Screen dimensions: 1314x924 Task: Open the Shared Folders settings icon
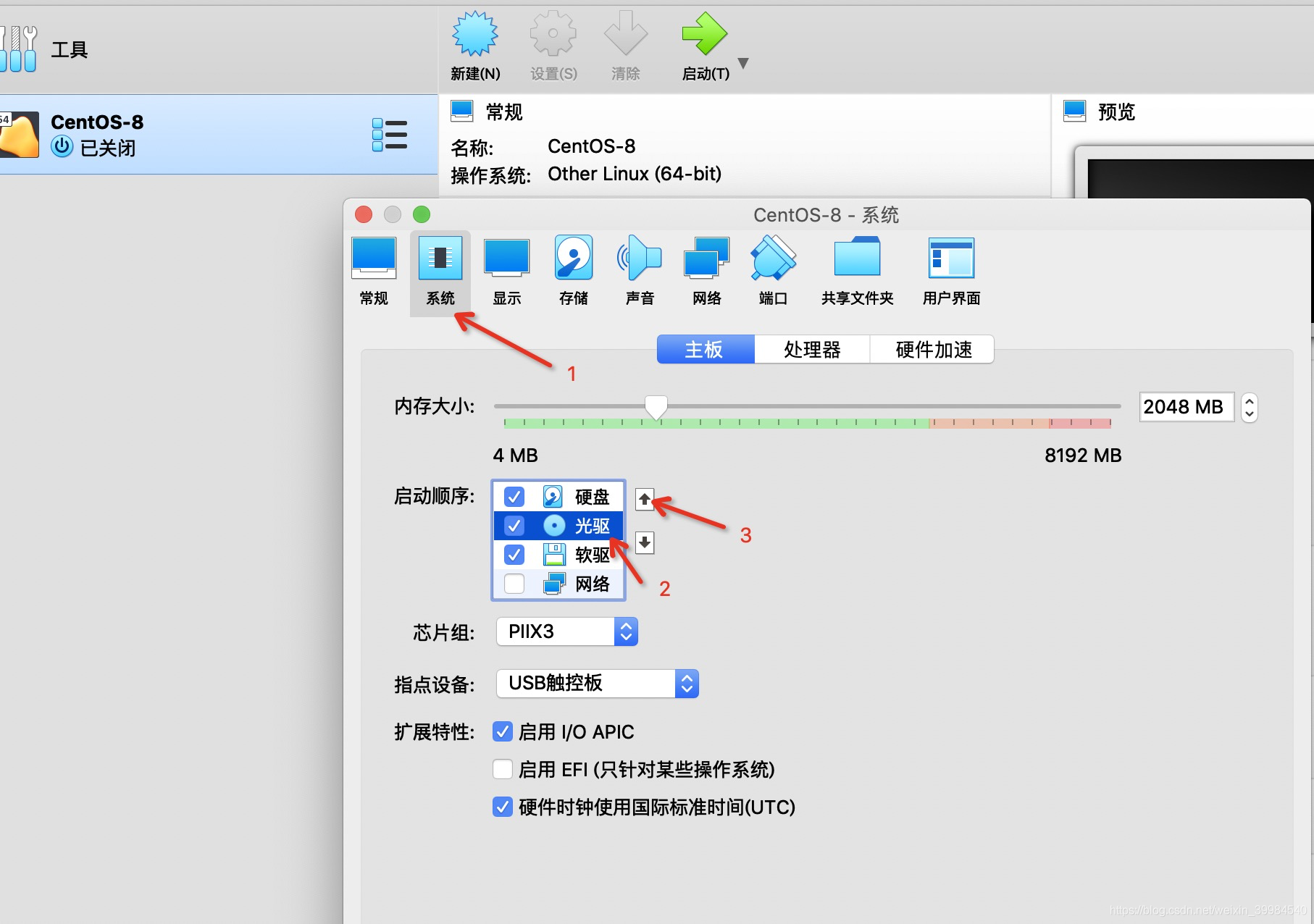pos(857,269)
